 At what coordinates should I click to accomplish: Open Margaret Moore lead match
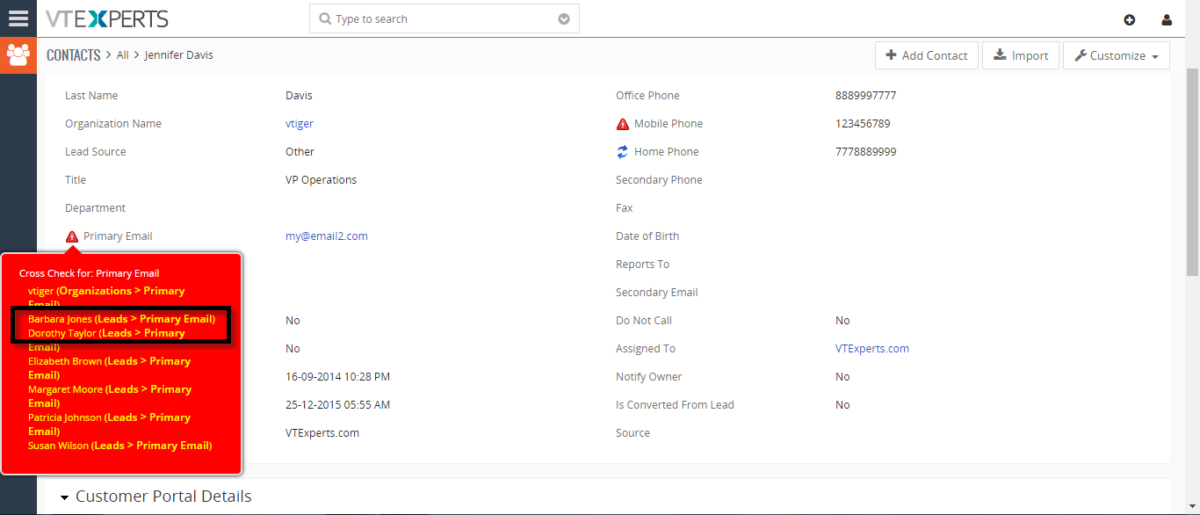[x=109, y=395]
